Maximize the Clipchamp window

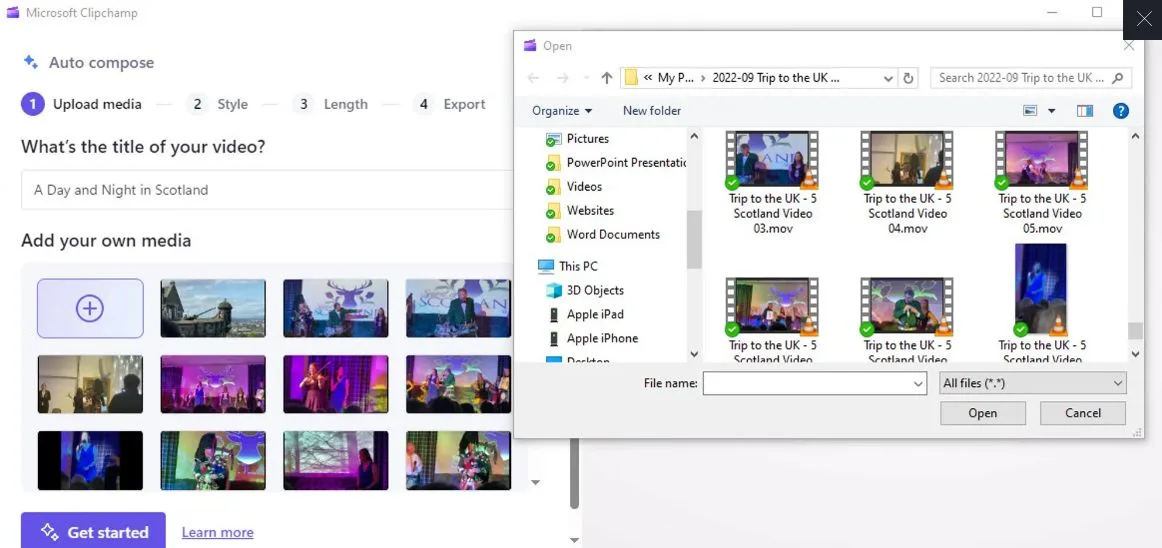pos(1097,12)
